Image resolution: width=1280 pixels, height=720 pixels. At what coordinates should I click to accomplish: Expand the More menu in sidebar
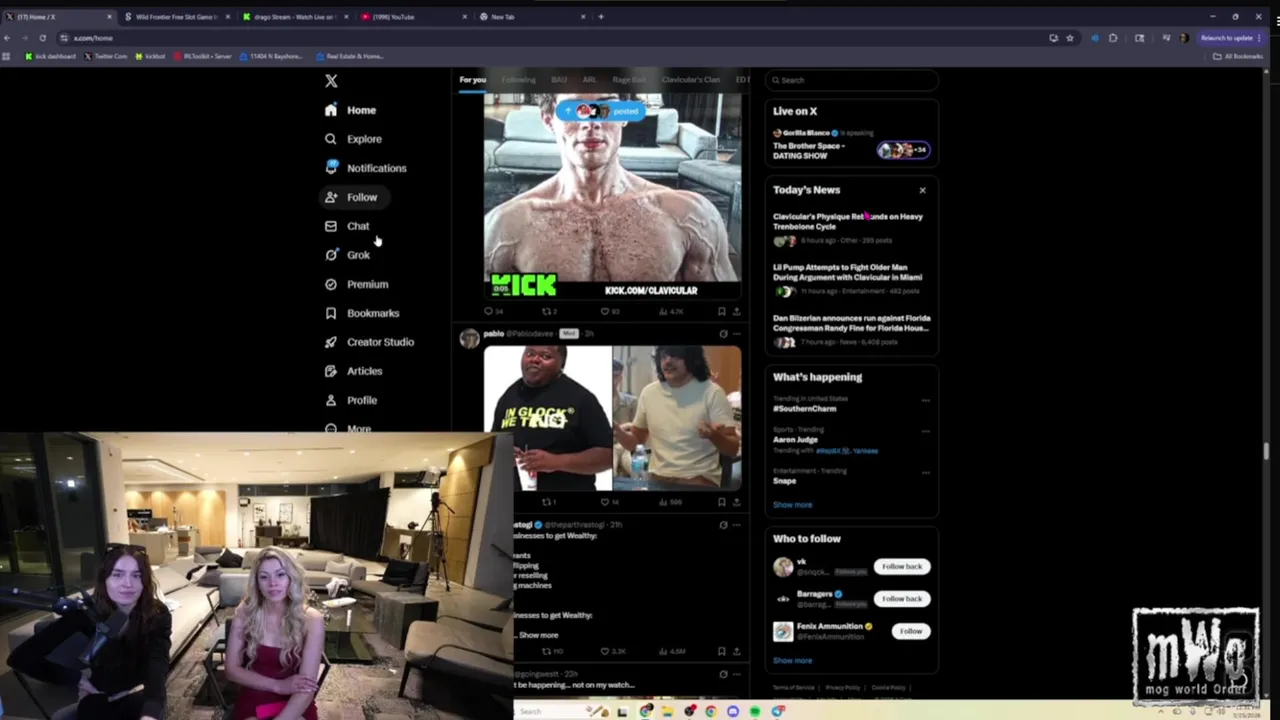click(348, 428)
